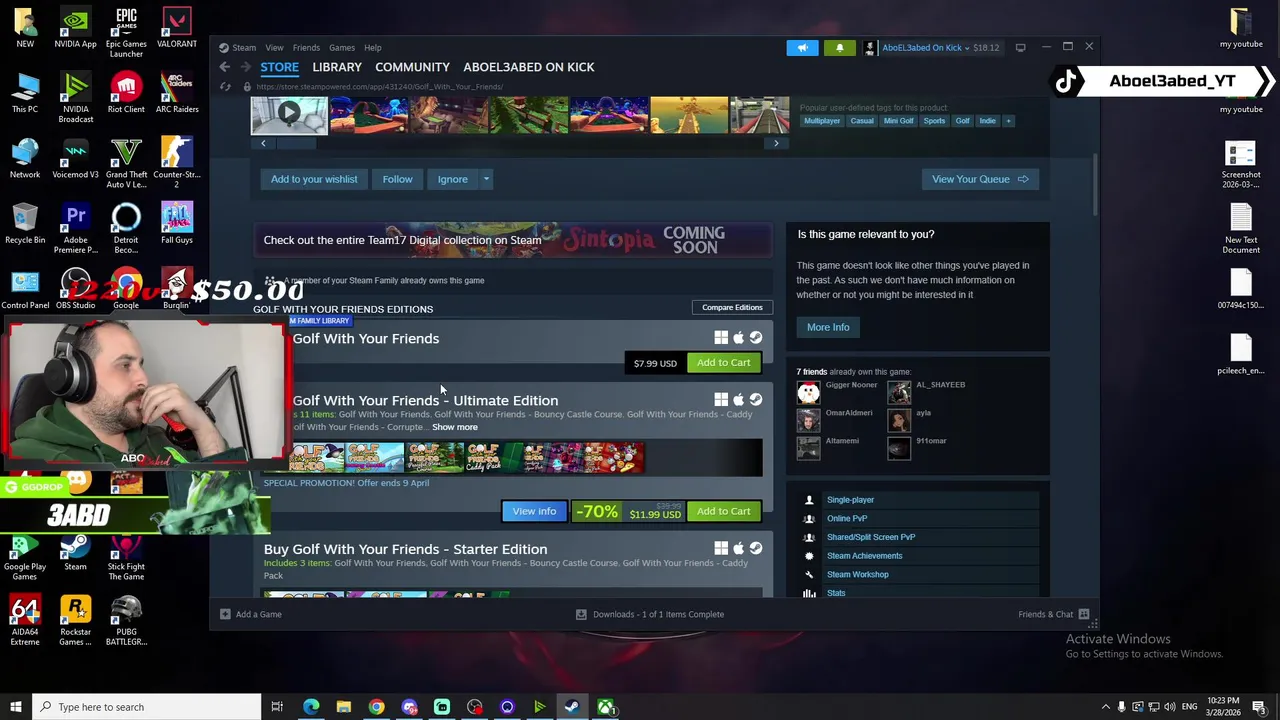Click the Steam platform icon on the Starter Edition row
The height and width of the screenshot is (720, 1280).
click(x=756, y=548)
